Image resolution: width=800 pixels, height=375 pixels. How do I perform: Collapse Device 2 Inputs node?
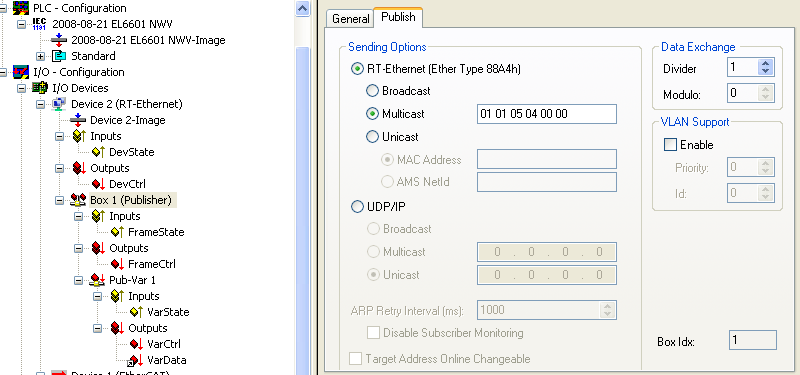pyautogui.click(x=60, y=136)
